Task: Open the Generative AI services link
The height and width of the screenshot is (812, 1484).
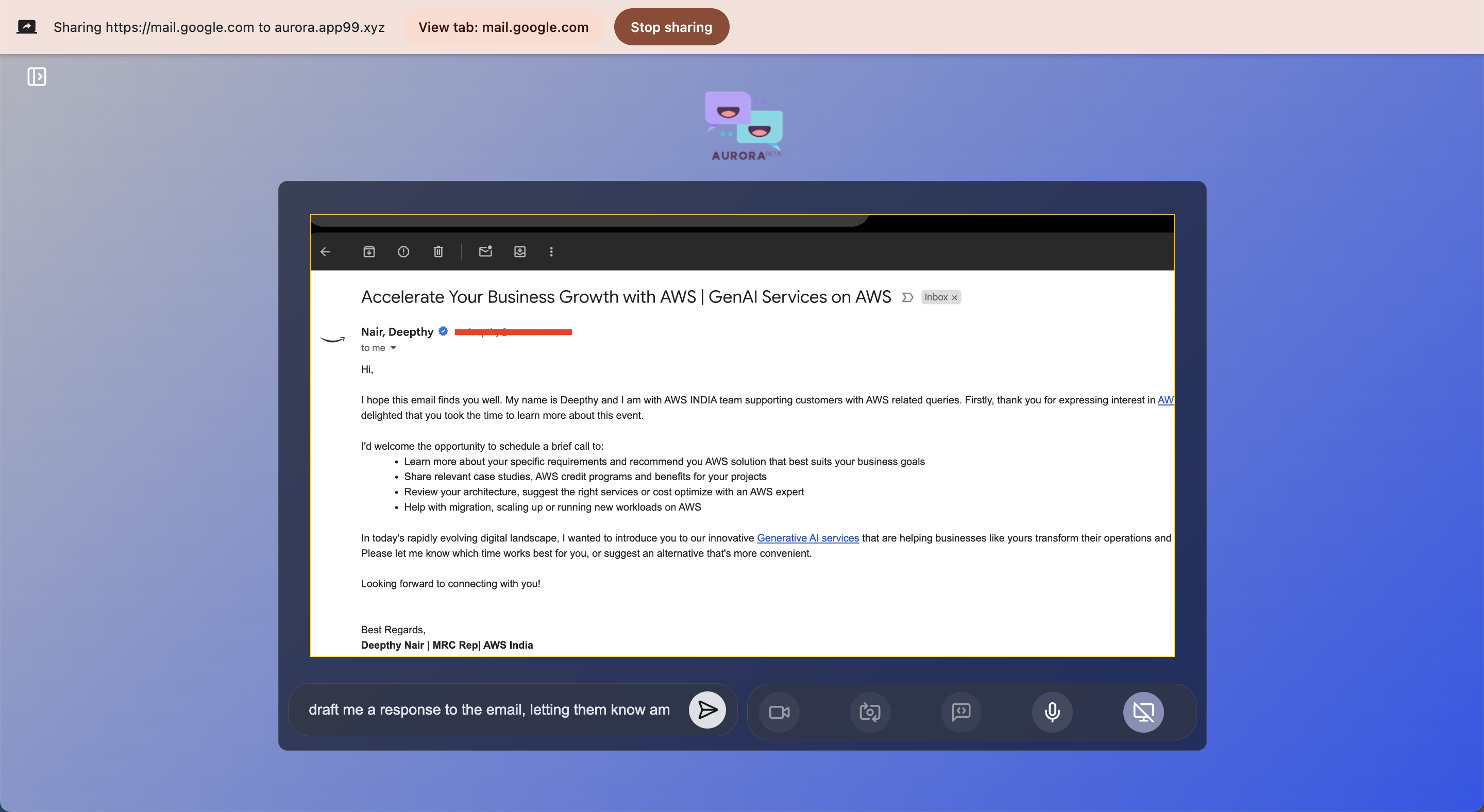Action: tap(807, 538)
